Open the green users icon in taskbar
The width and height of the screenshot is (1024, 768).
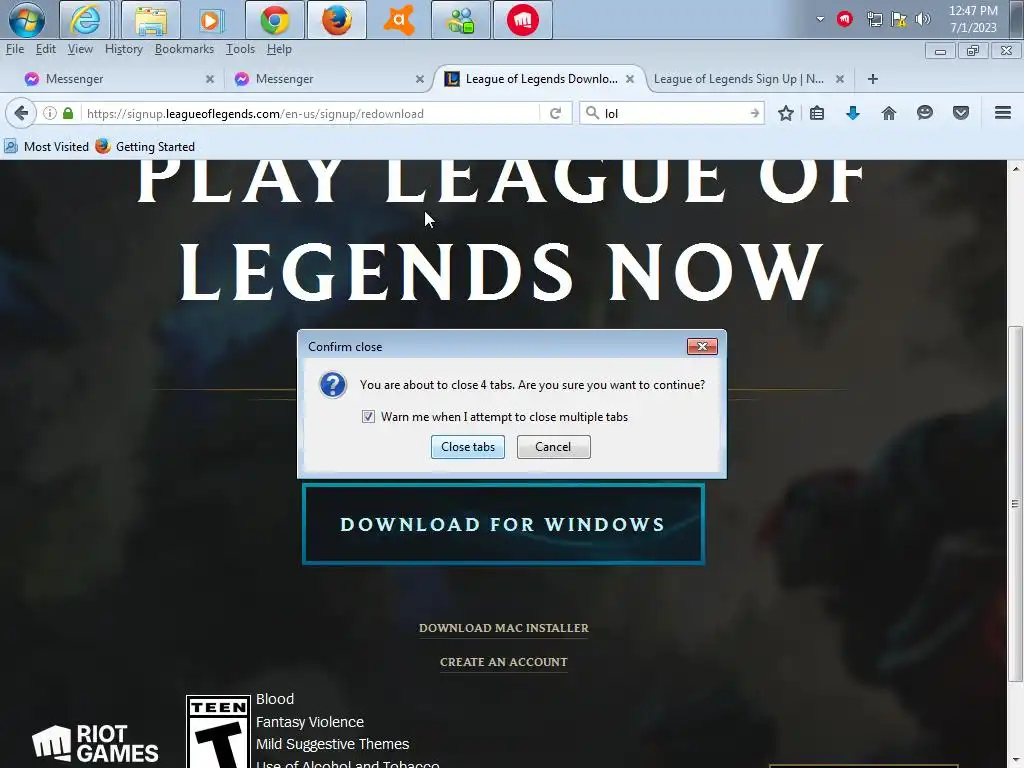pos(460,20)
